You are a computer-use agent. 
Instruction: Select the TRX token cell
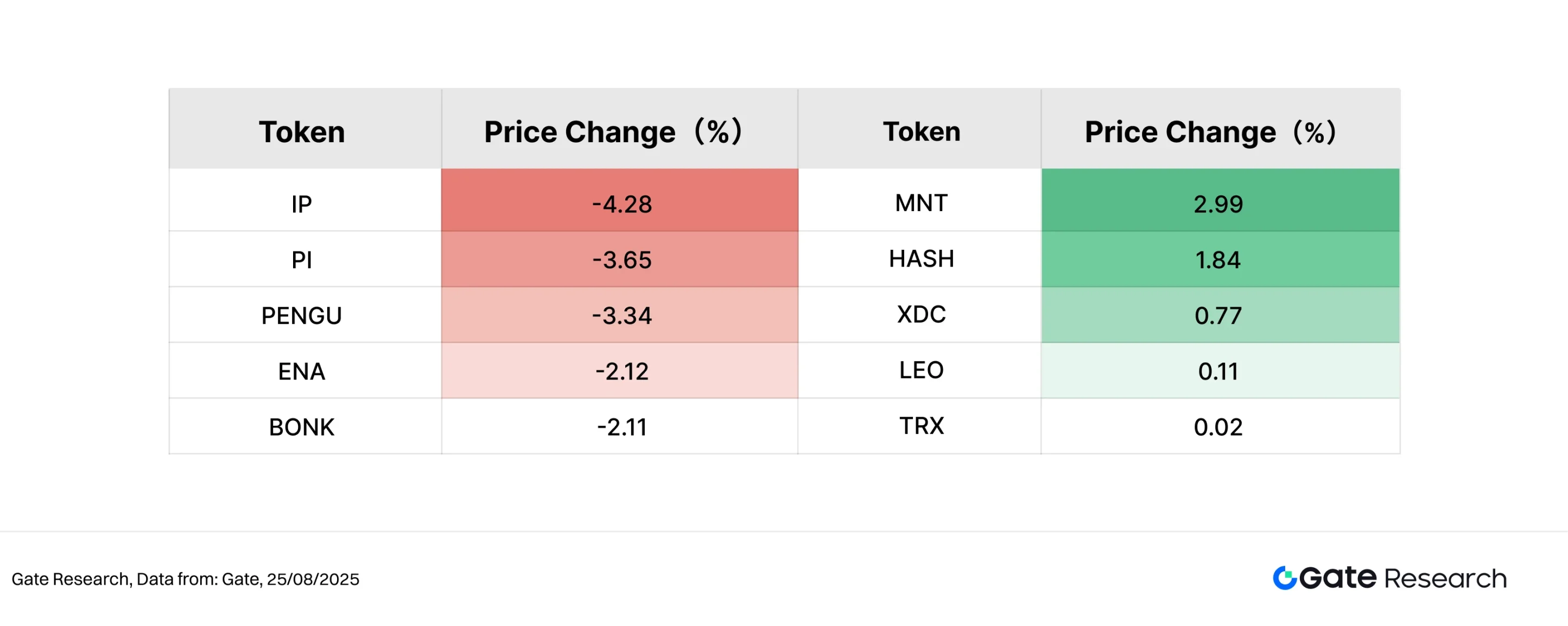click(921, 426)
